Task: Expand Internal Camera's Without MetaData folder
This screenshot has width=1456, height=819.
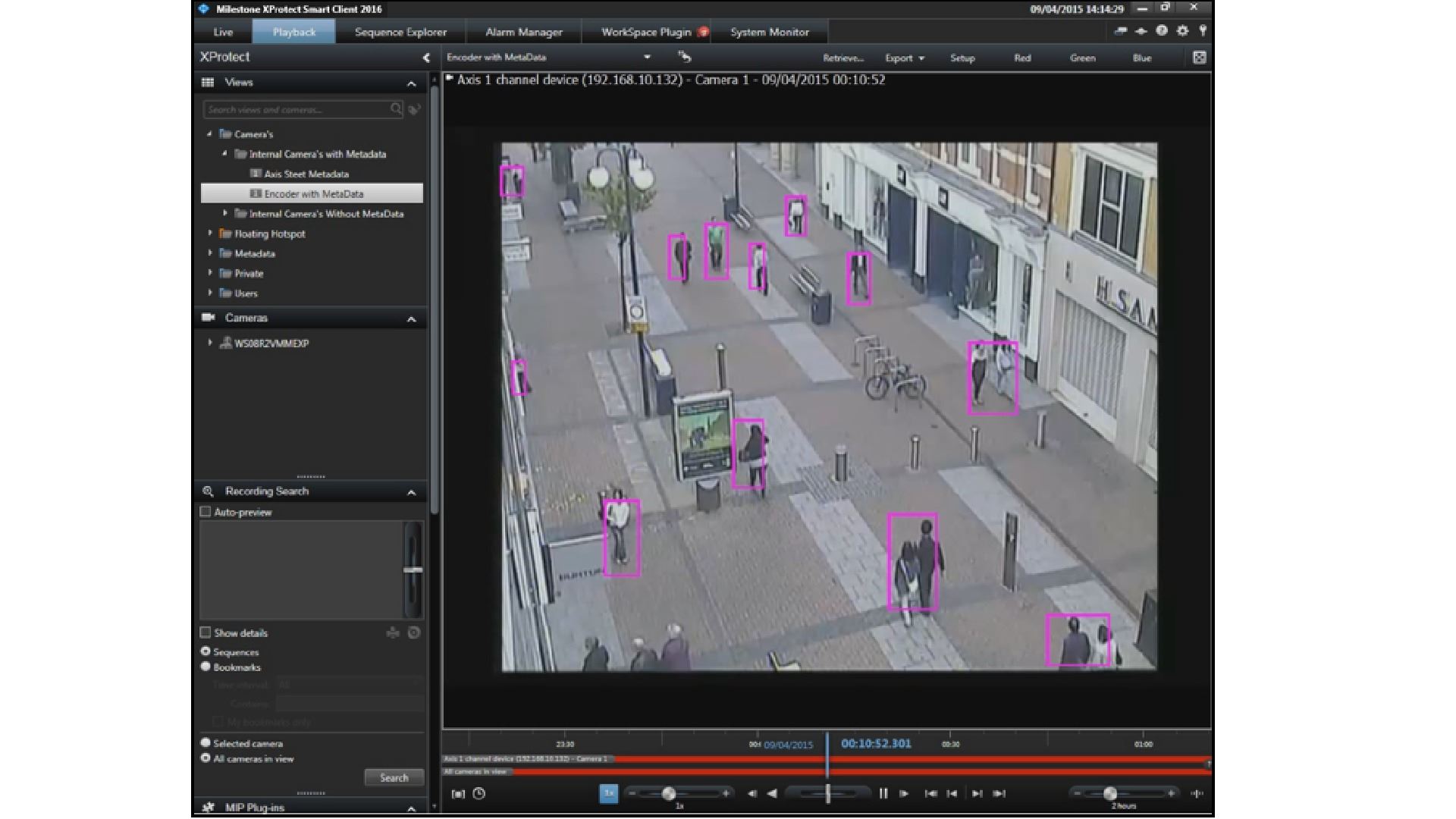Action: 224,213
